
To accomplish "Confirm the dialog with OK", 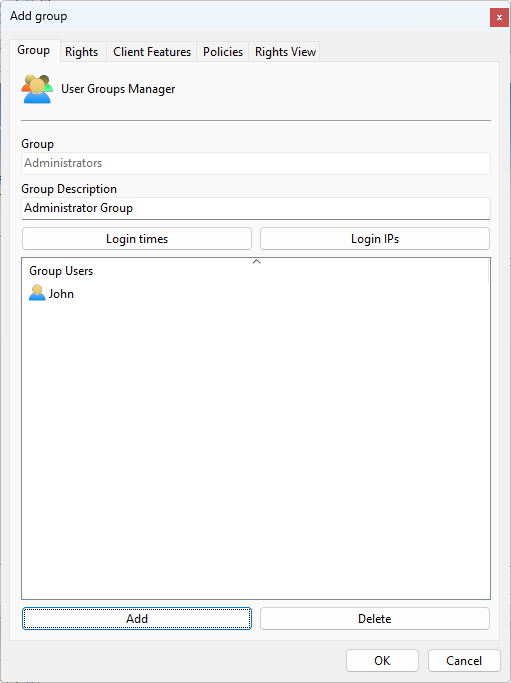I will click(x=382, y=661).
